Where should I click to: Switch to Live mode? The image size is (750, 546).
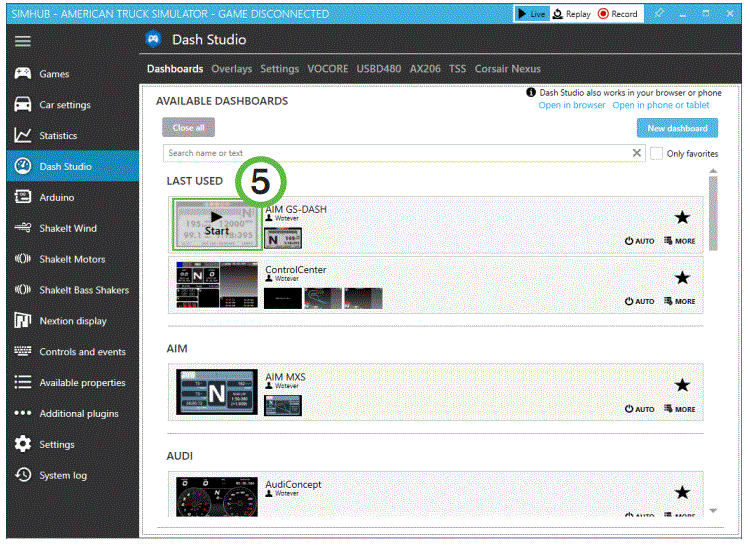pos(532,14)
